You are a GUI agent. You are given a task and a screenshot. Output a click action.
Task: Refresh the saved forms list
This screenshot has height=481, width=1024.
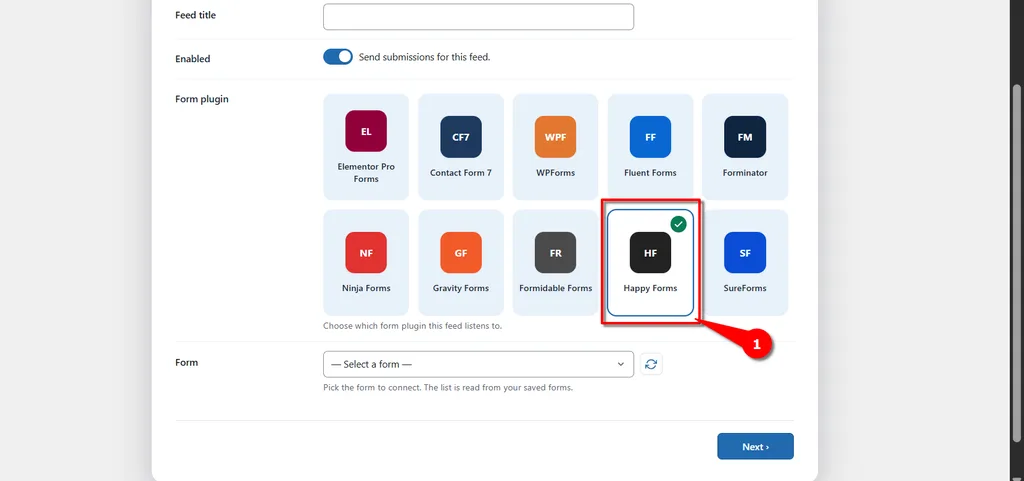pyautogui.click(x=651, y=364)
